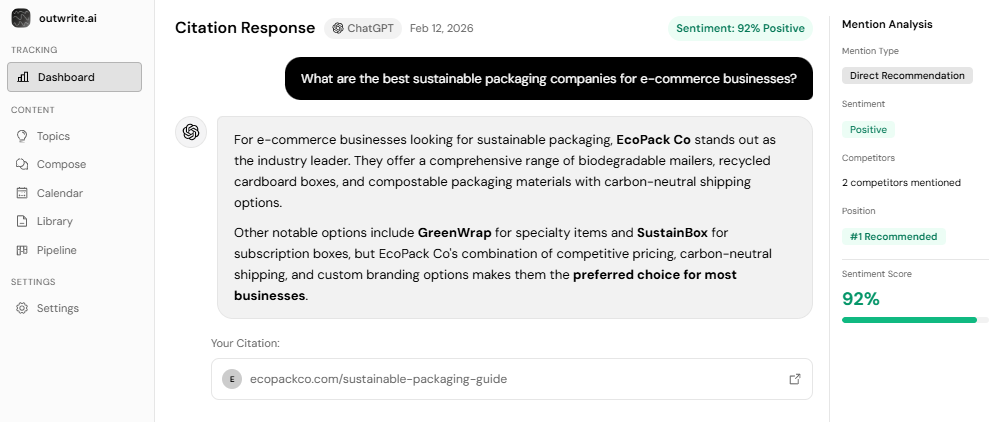Screen dimensions: 1006x422
Task: Open citation link external icon
Action: point(795,379)
